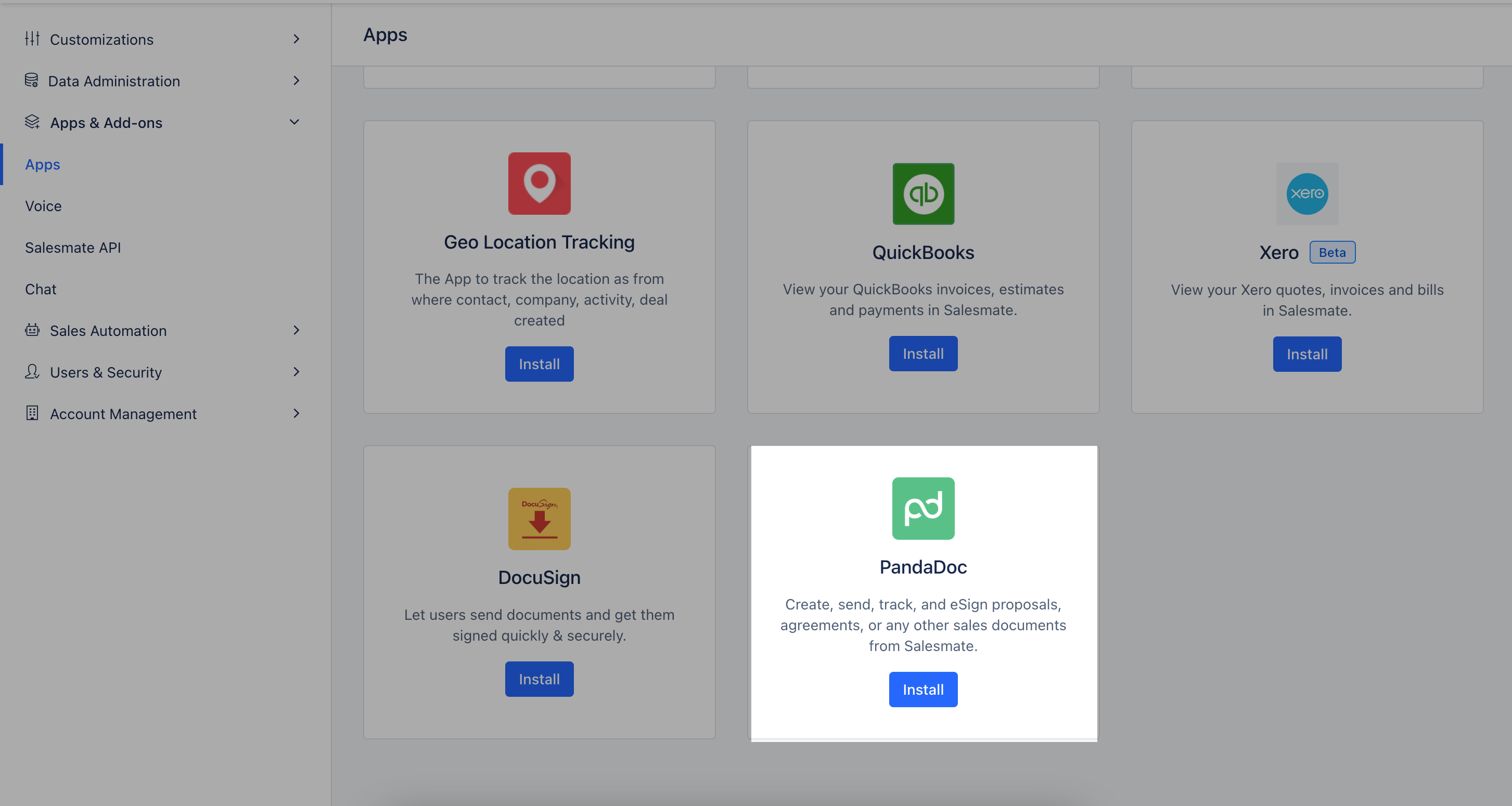This screenshot has width=1512, height=806.
Task: Click DocuSign description about signed documents
Action: click(539, 626)
